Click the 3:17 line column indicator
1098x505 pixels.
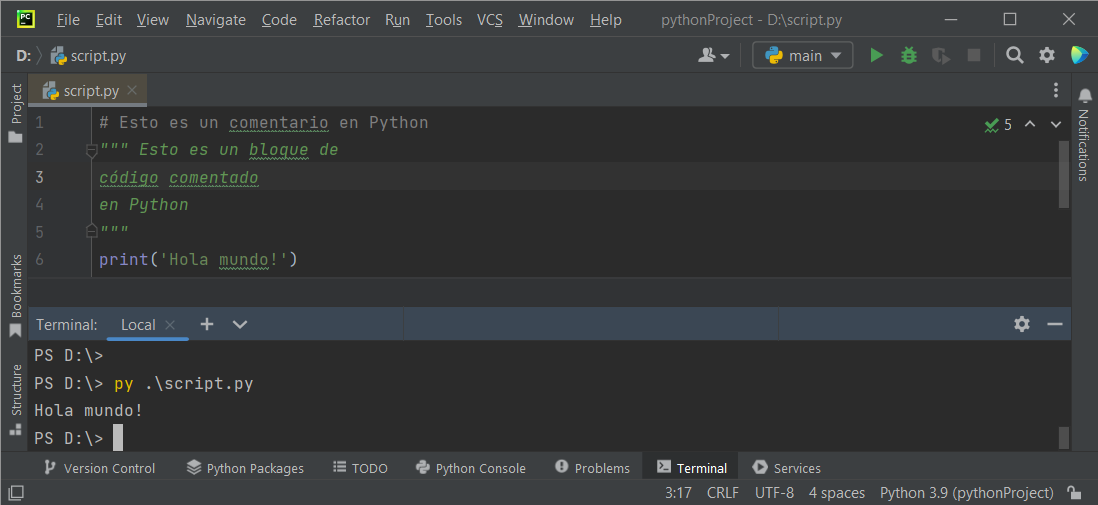679,492
